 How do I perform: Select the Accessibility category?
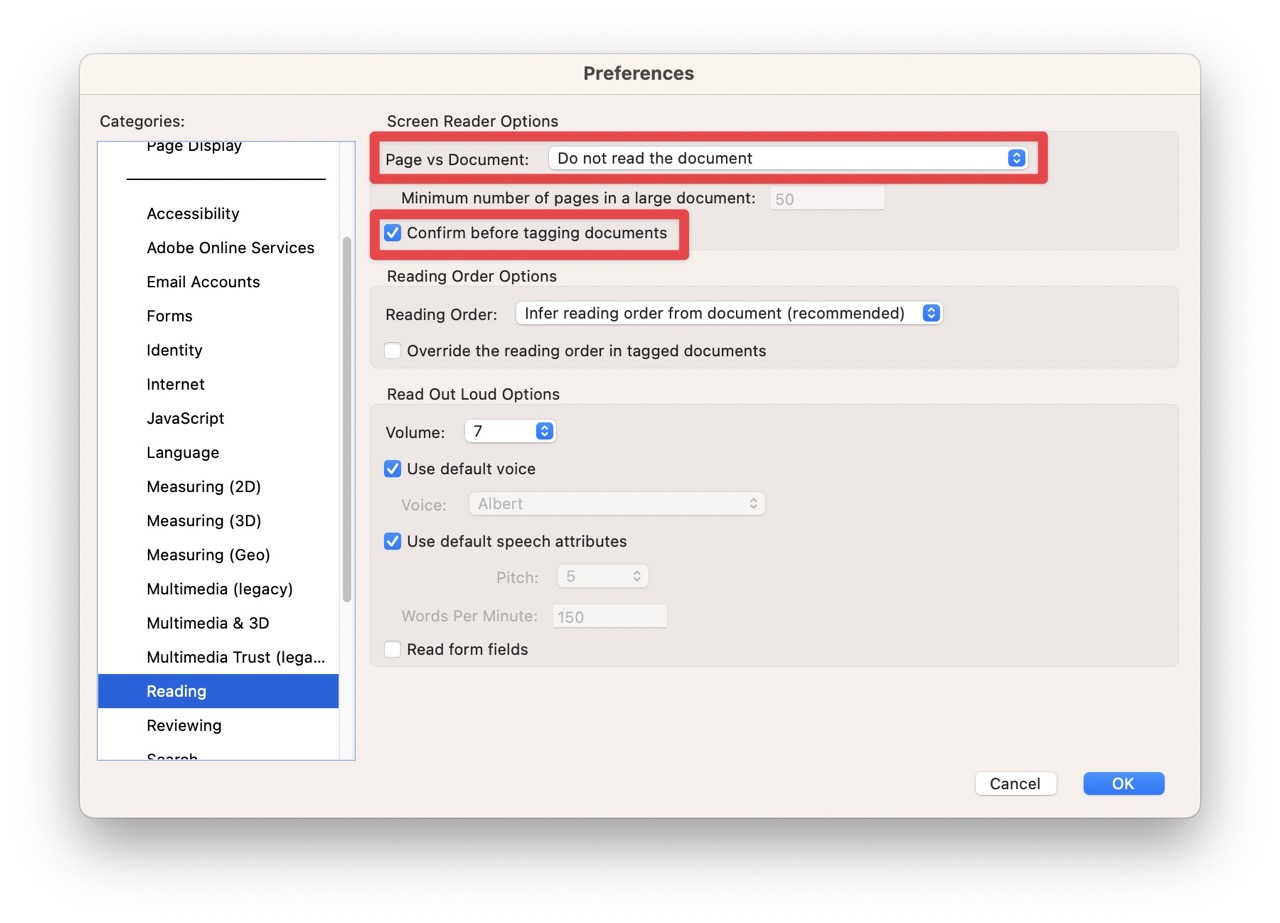[x=193, y=213]
